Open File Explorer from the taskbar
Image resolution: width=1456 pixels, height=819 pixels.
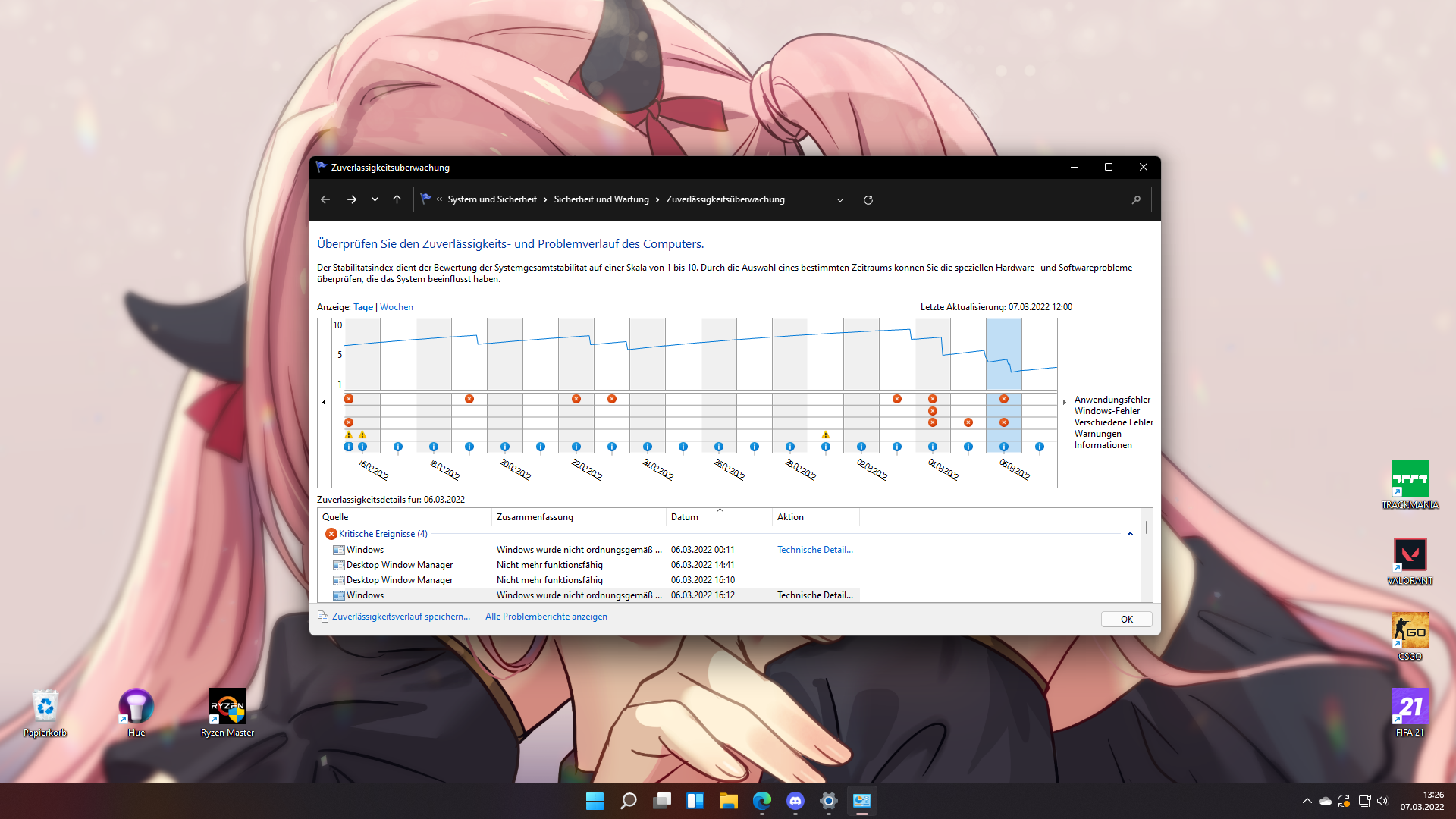click(x=729, y=801)
